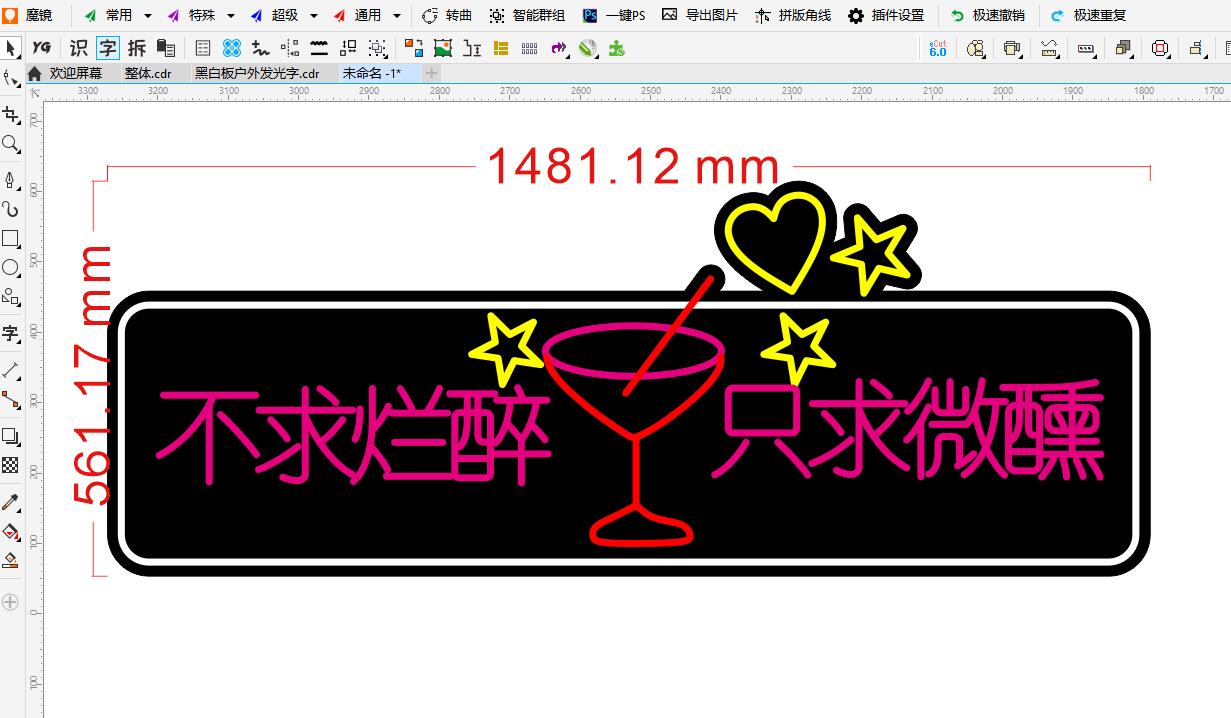The height and width of the screenshot is (718, 1231).
Task: Click the green puzzle piece icon
Action: pos(617,47)
